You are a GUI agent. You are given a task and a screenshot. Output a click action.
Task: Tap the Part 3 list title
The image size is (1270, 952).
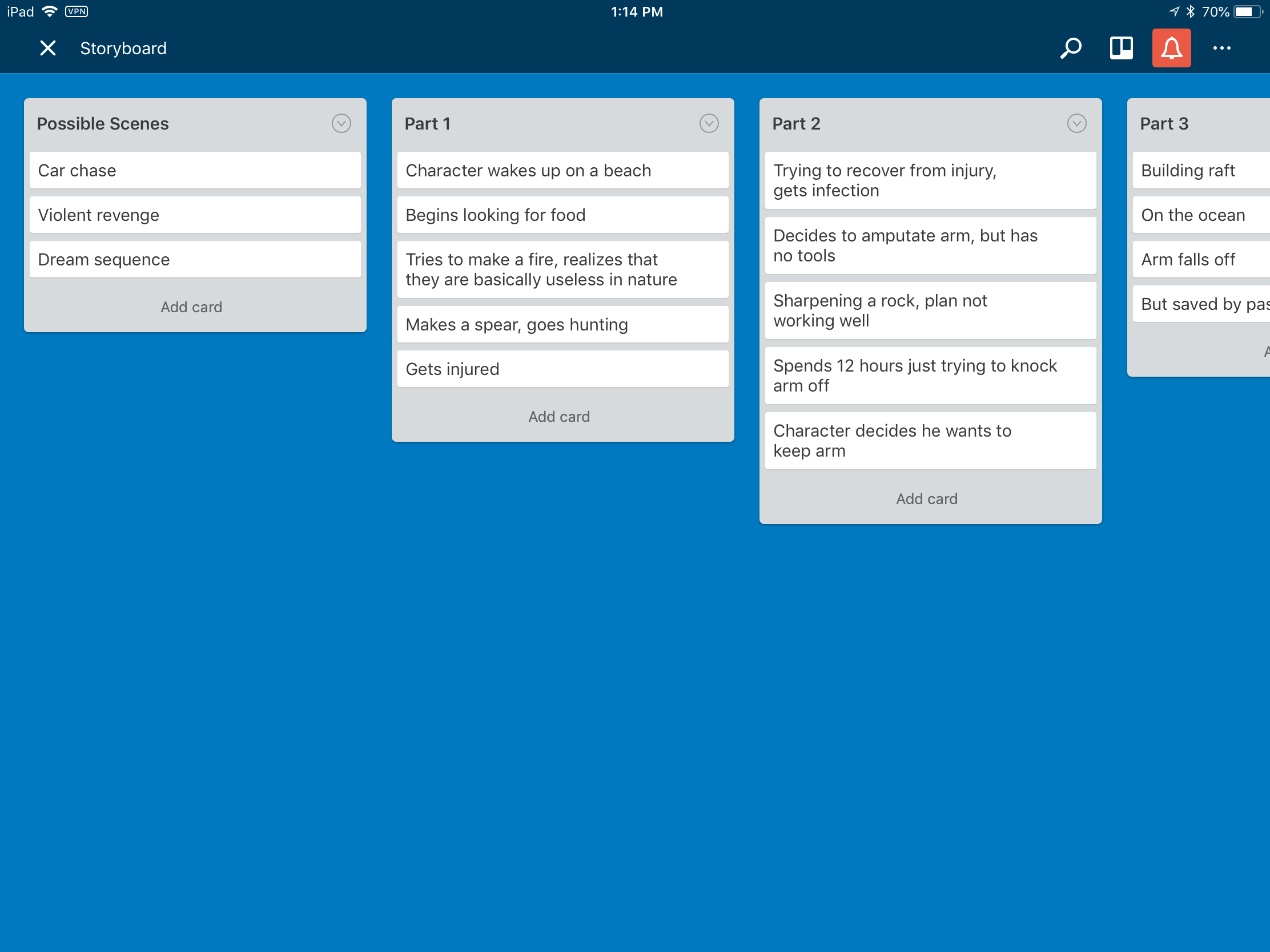coord(1164,123)
